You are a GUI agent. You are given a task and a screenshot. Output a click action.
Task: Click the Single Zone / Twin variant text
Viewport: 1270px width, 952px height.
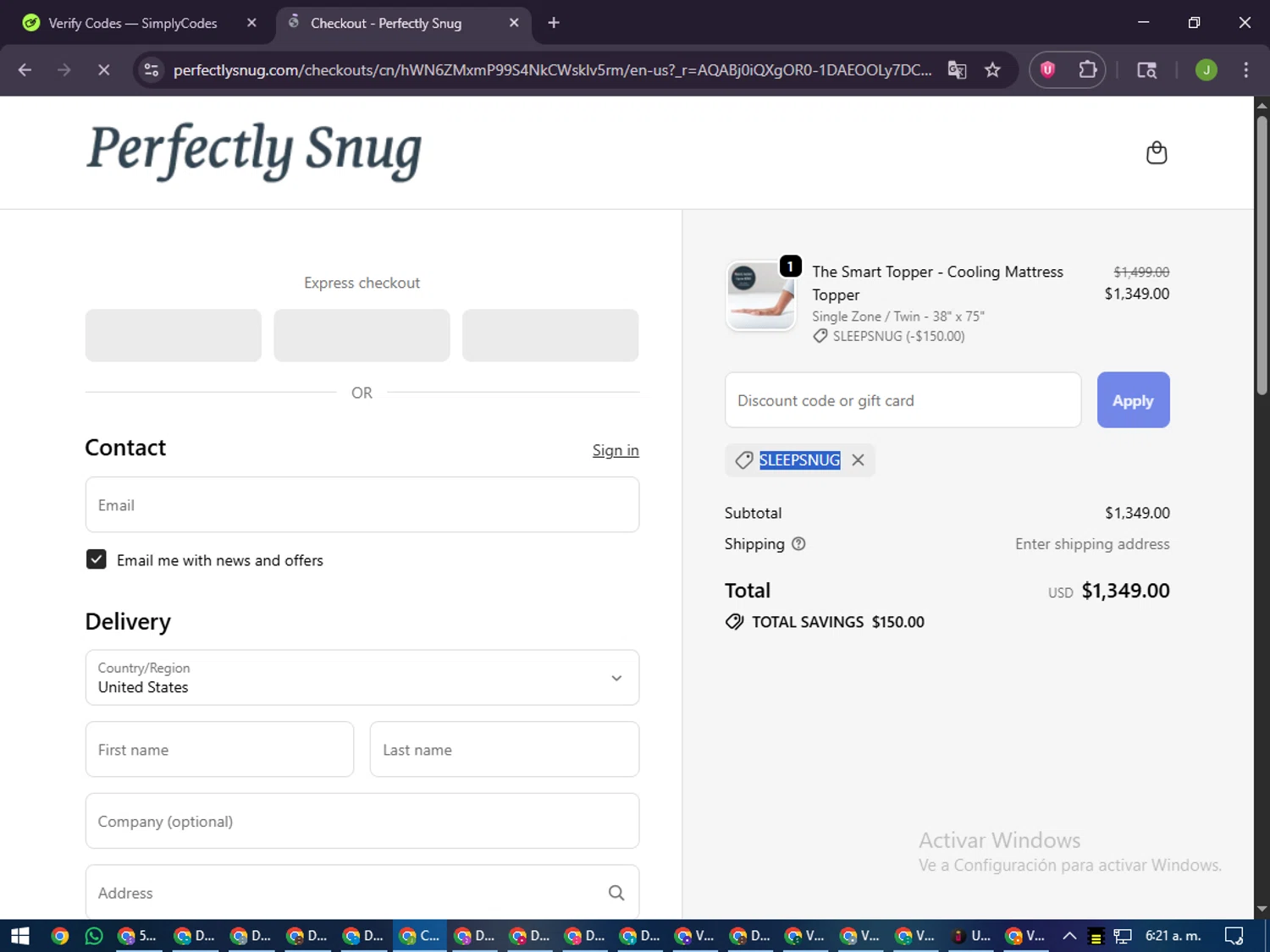[898, 316]
